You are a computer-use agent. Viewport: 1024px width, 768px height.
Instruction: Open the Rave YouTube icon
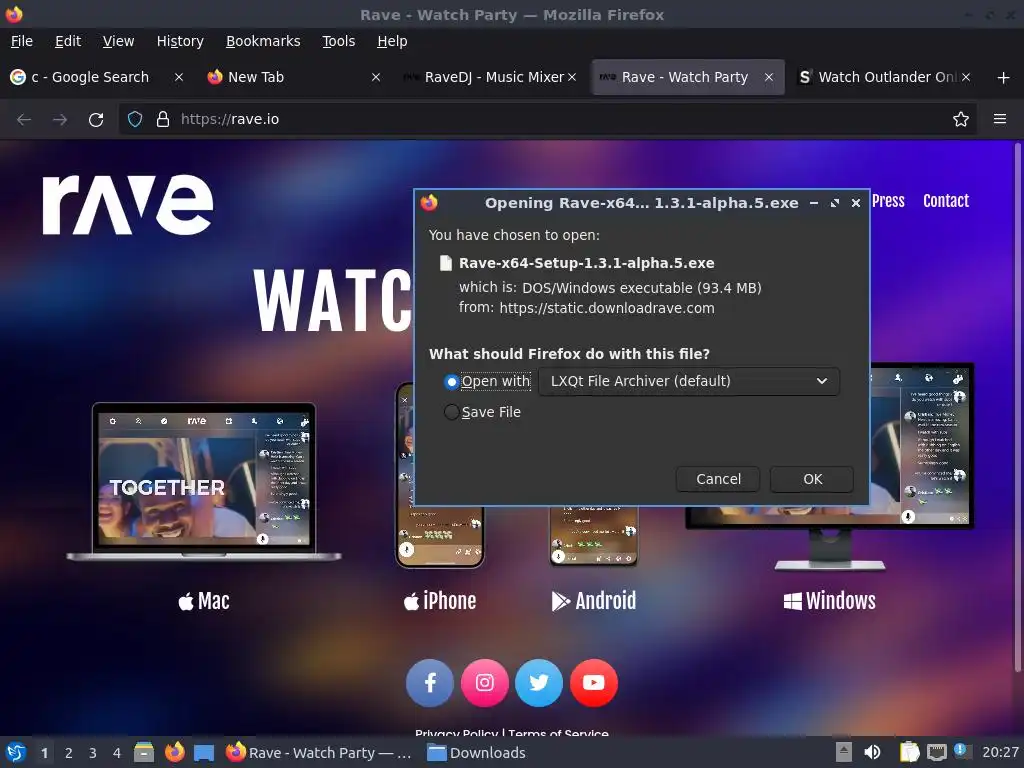[594, 682]
